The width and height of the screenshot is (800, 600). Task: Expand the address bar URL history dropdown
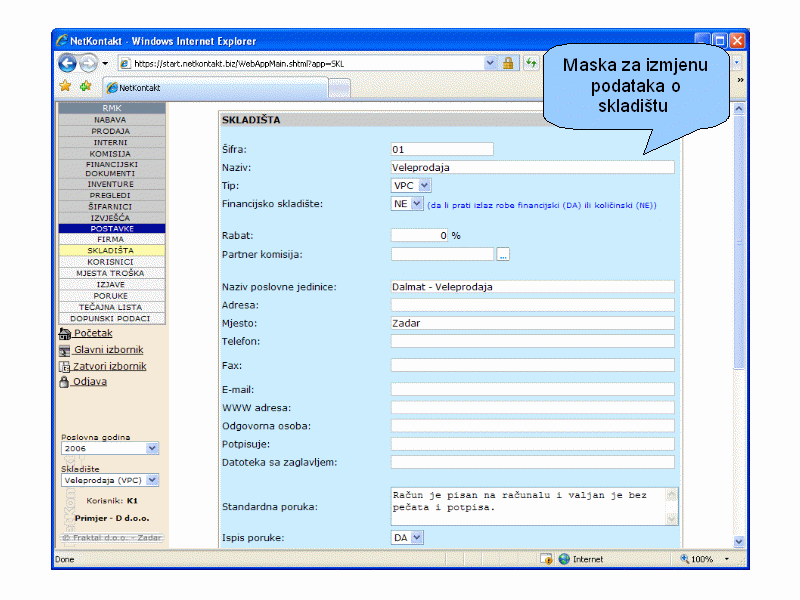point(490,63)
